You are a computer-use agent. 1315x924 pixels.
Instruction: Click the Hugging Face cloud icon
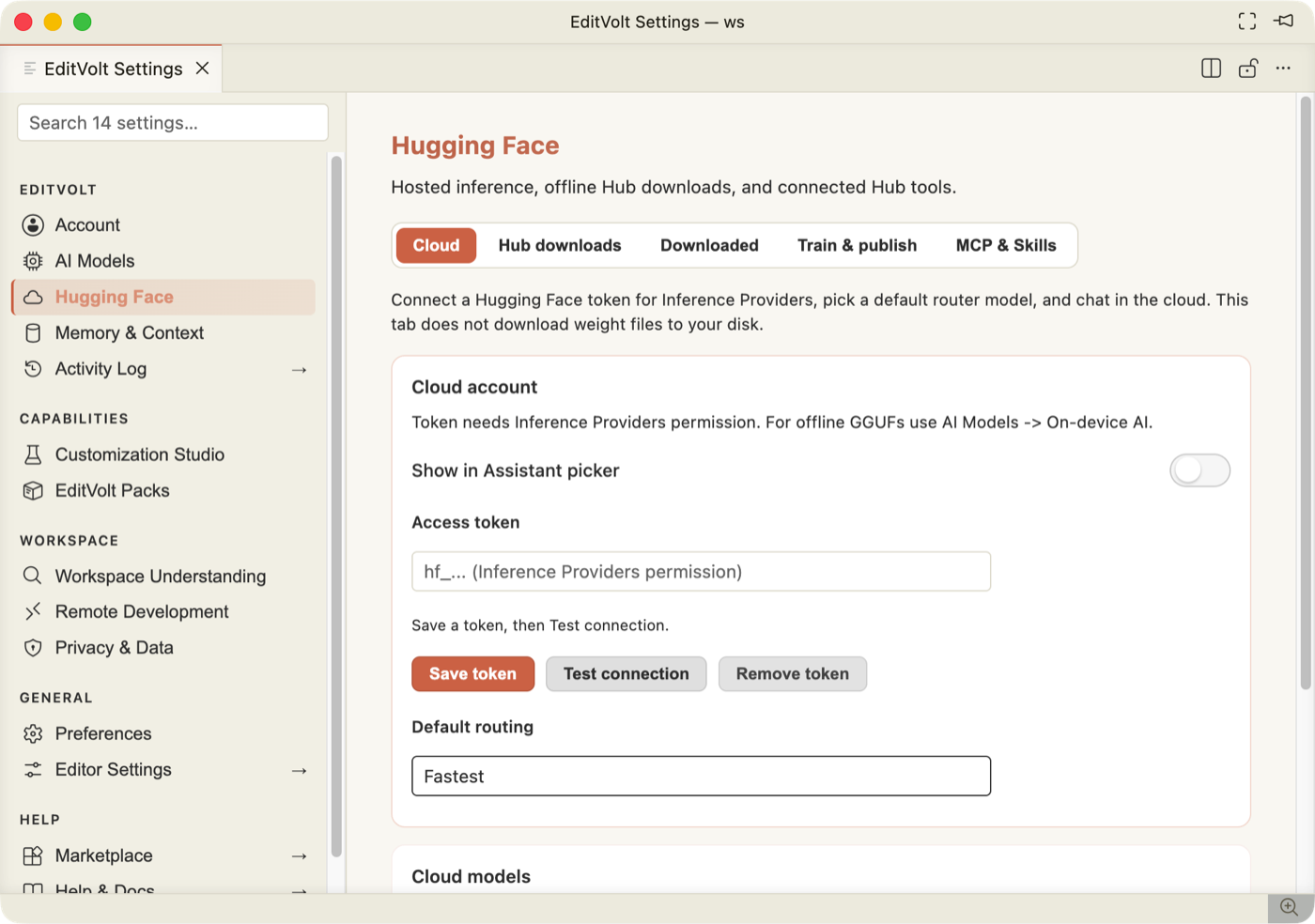(33, 298)
